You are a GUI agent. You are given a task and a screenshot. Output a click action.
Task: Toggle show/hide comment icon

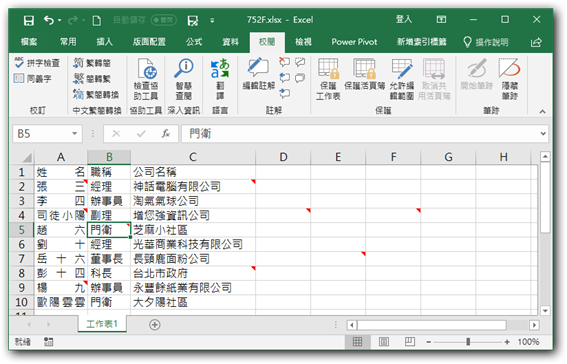pyautogui.click(x=300, y=62)
